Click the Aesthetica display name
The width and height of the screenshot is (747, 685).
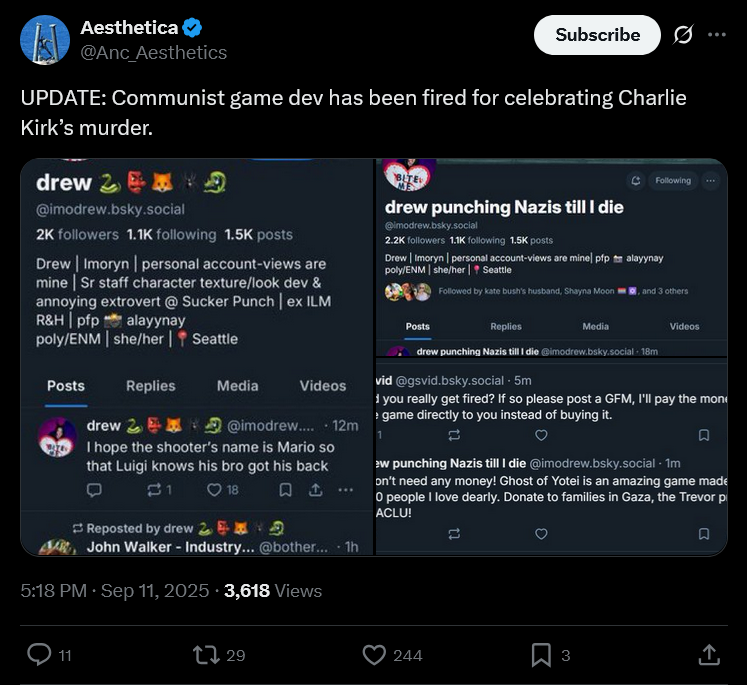pyautogui.click(x=129, y=28)
